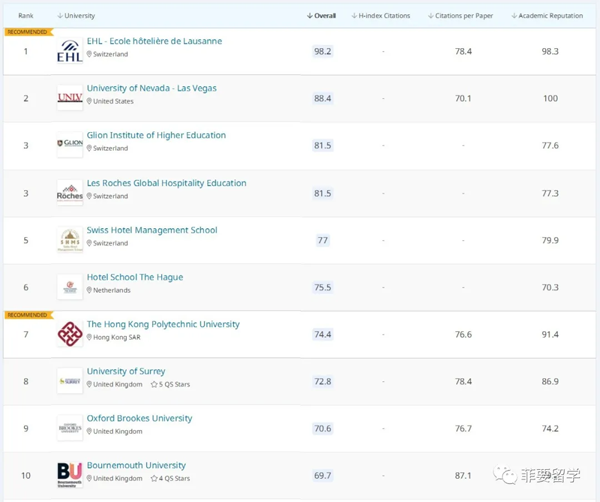Open Swiss Hotel Management School link

point(152,230)
